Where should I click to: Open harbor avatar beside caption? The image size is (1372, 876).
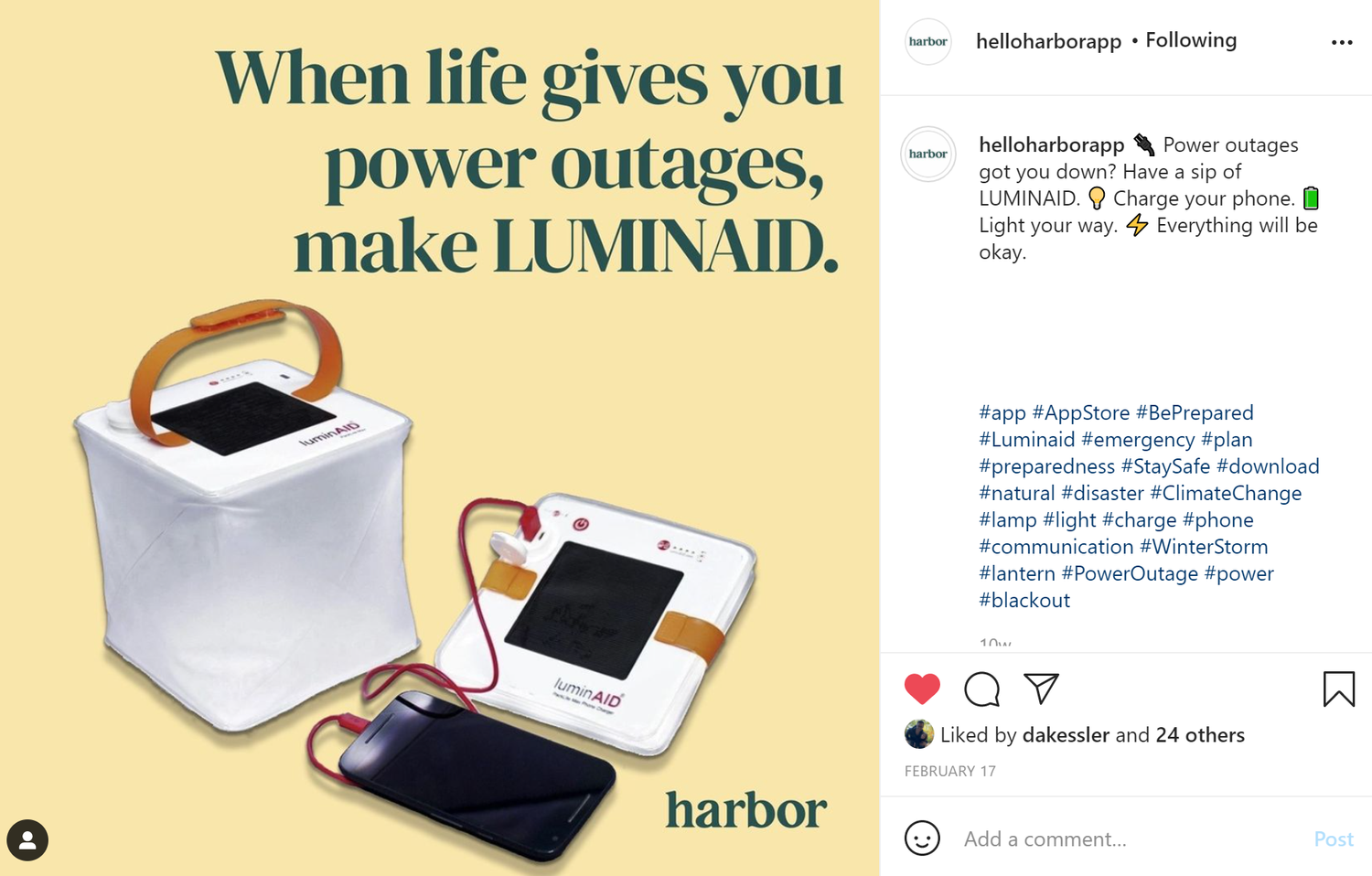tap(928, 154)
